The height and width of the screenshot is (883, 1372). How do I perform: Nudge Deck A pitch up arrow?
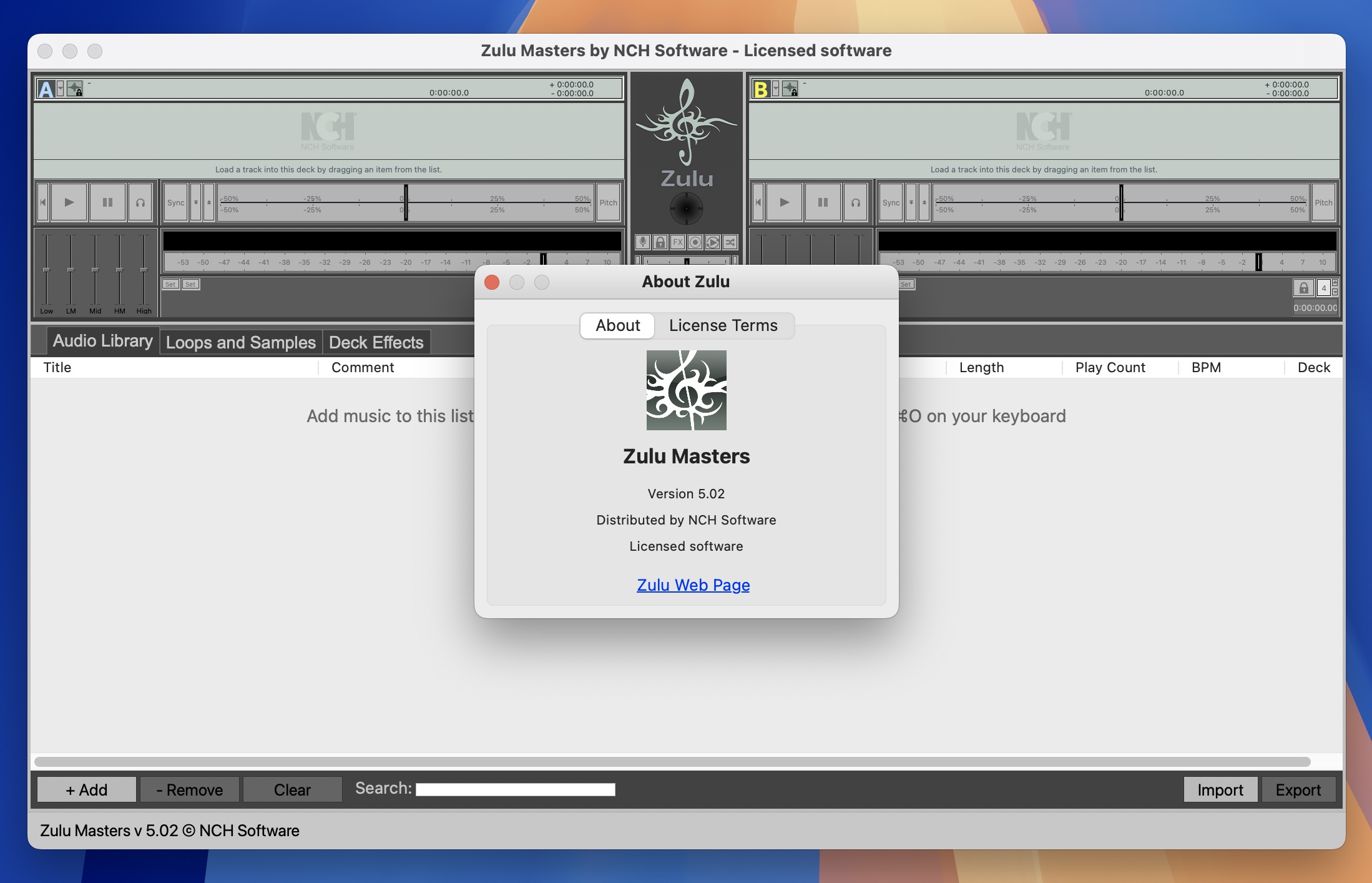[208, 202]
